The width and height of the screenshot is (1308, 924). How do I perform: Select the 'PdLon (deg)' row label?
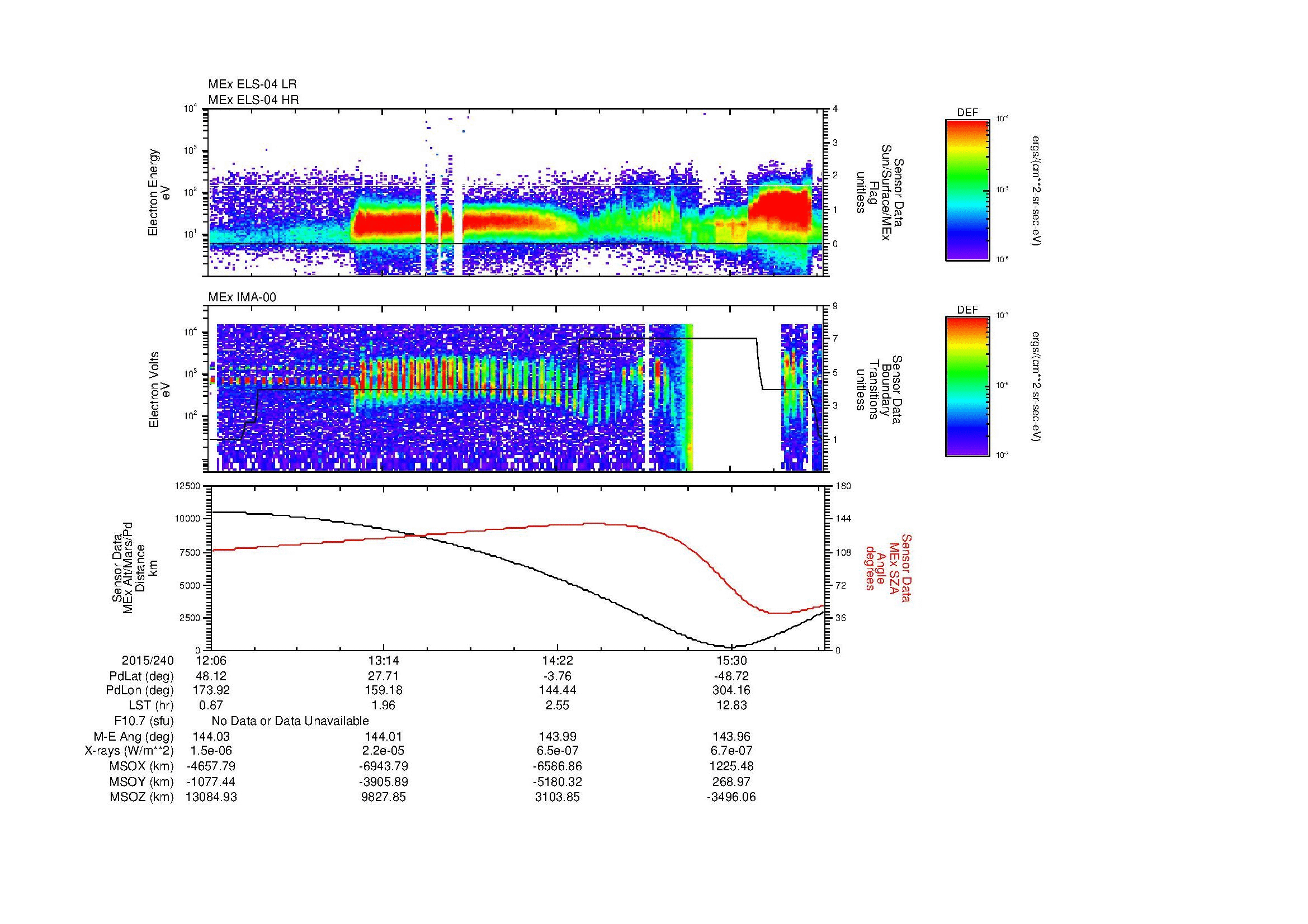pyautogui.click(x=140, y=690)
